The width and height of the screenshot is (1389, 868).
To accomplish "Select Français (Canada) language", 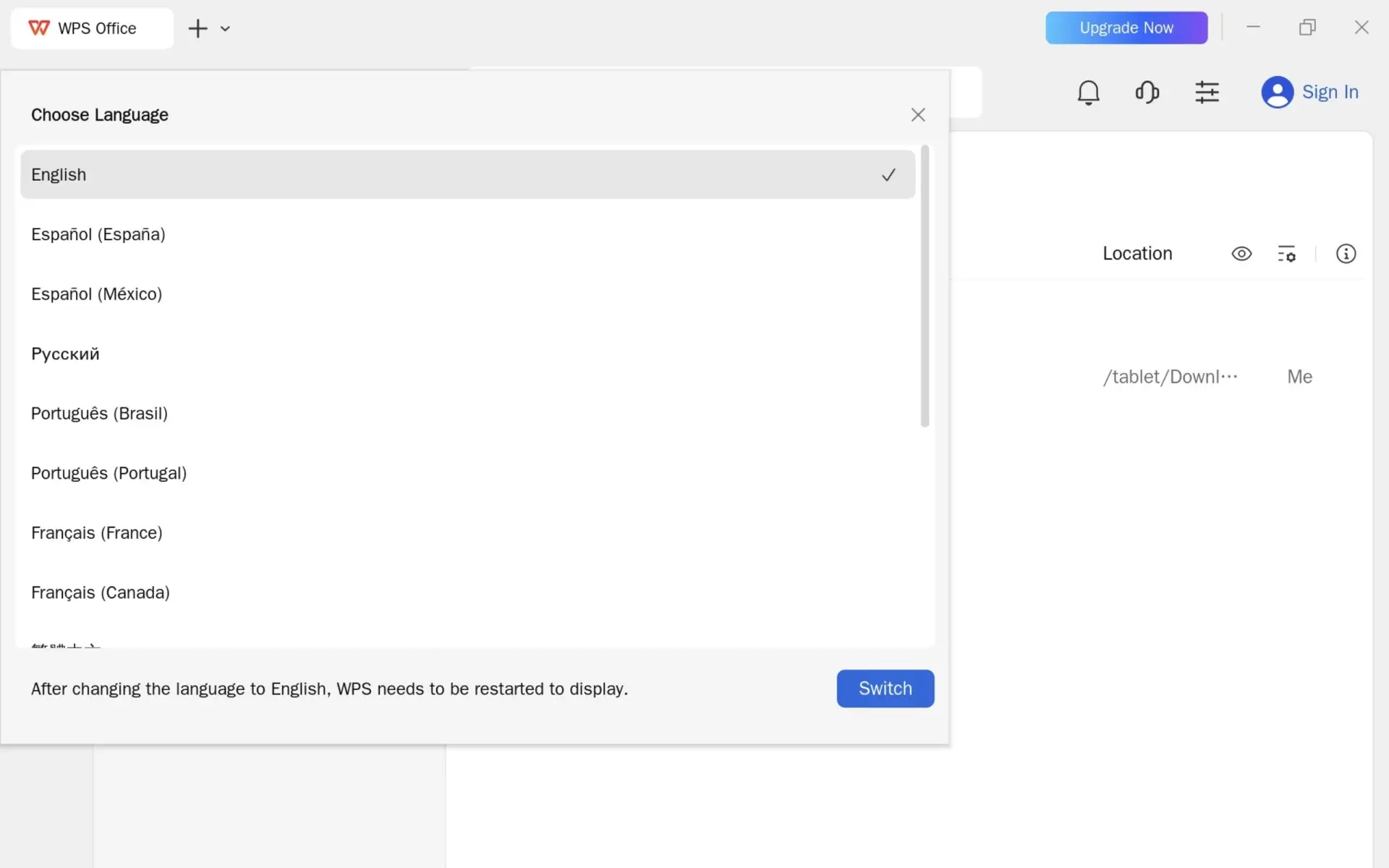I will 467,592.
